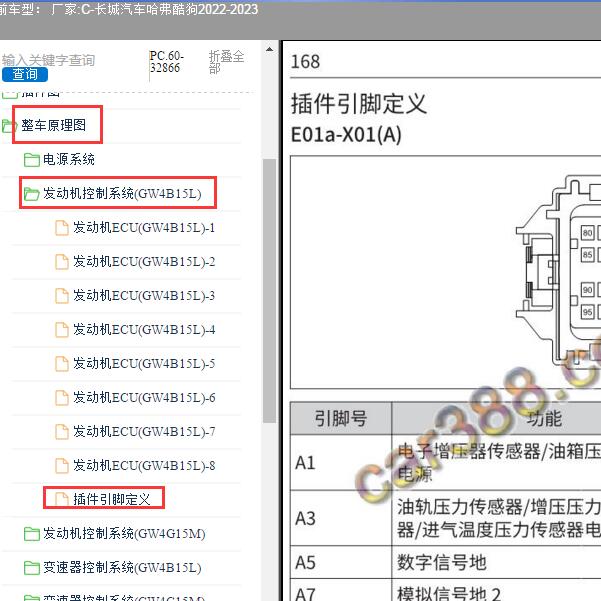601x601 pixels.
Task: Expand the 变速器控制系统(GW4B15L) folder icon
Action: [31, 568]
